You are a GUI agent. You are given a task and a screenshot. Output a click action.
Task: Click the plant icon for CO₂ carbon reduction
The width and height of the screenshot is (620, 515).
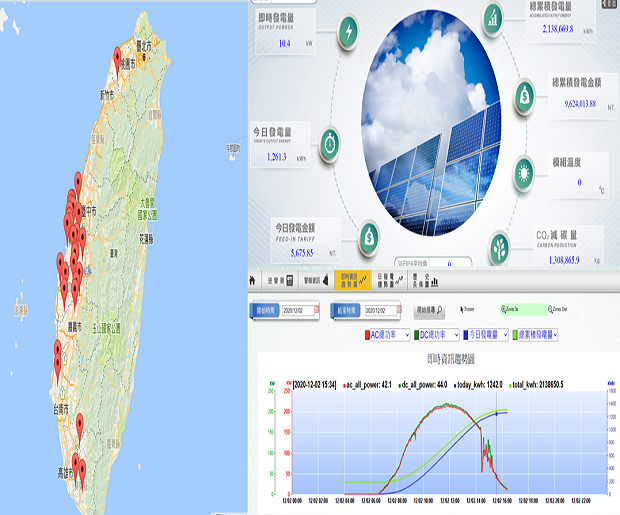499,244
